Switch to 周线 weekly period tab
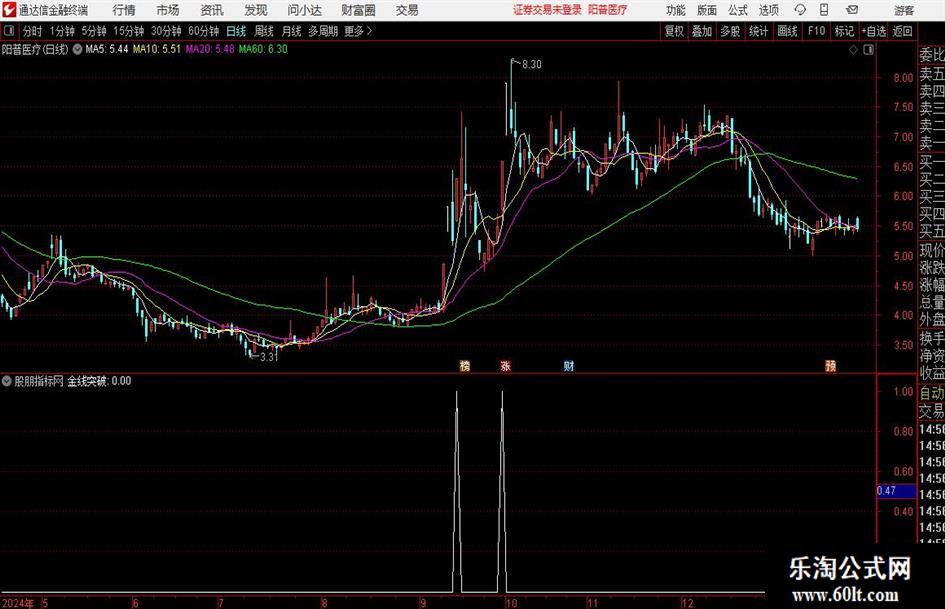The height and width of the screenshot is (609, 945). pyautogui.click(x=263, y=31)
